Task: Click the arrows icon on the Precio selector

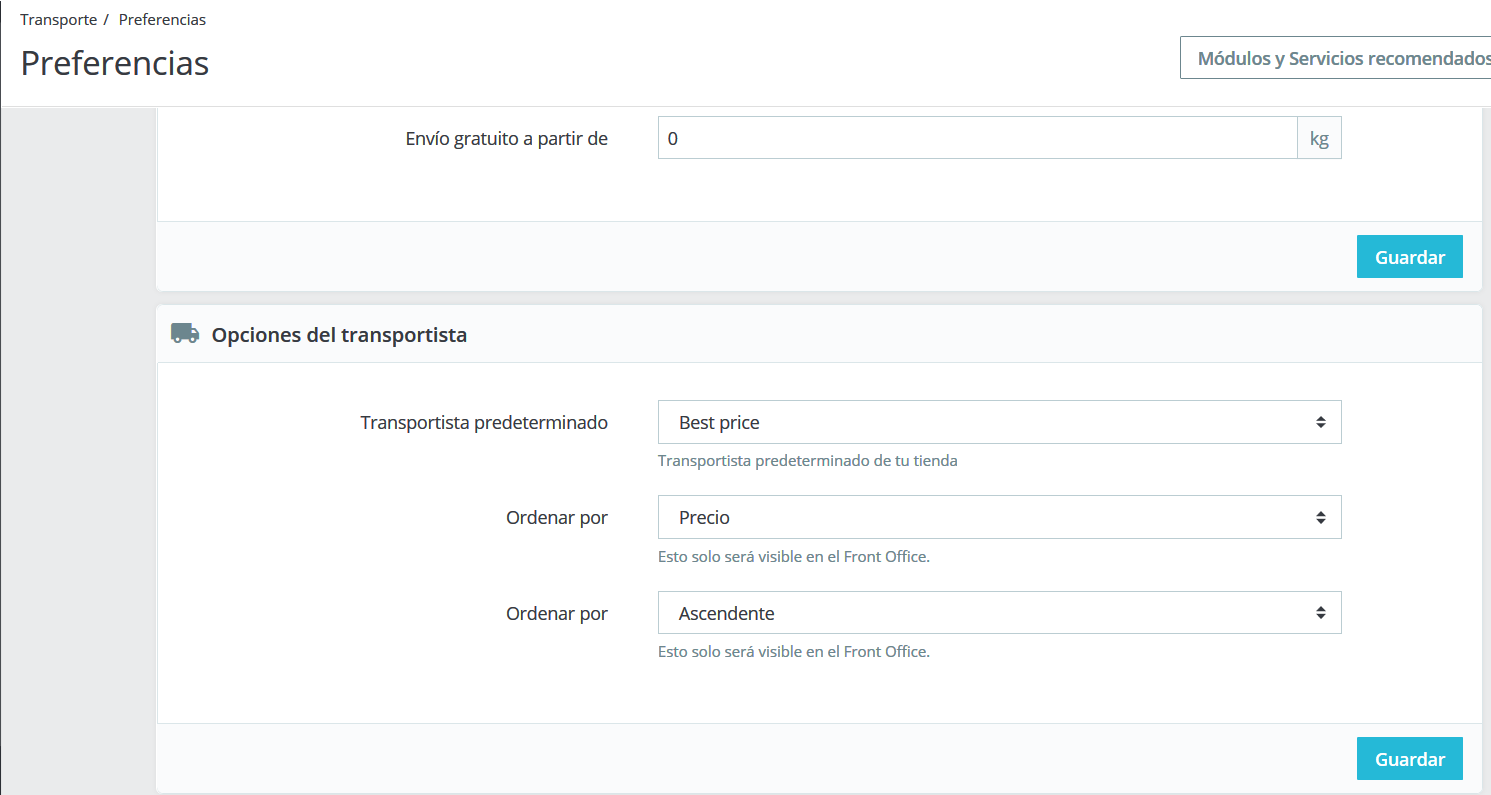Action: (x=1320, y=518)
